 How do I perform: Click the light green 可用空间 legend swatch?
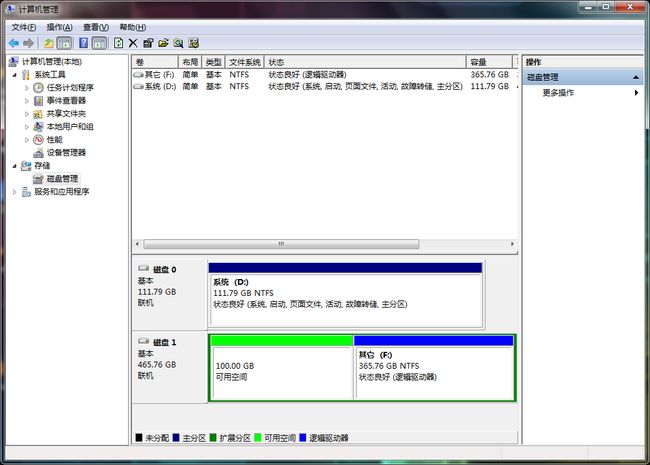257,438
